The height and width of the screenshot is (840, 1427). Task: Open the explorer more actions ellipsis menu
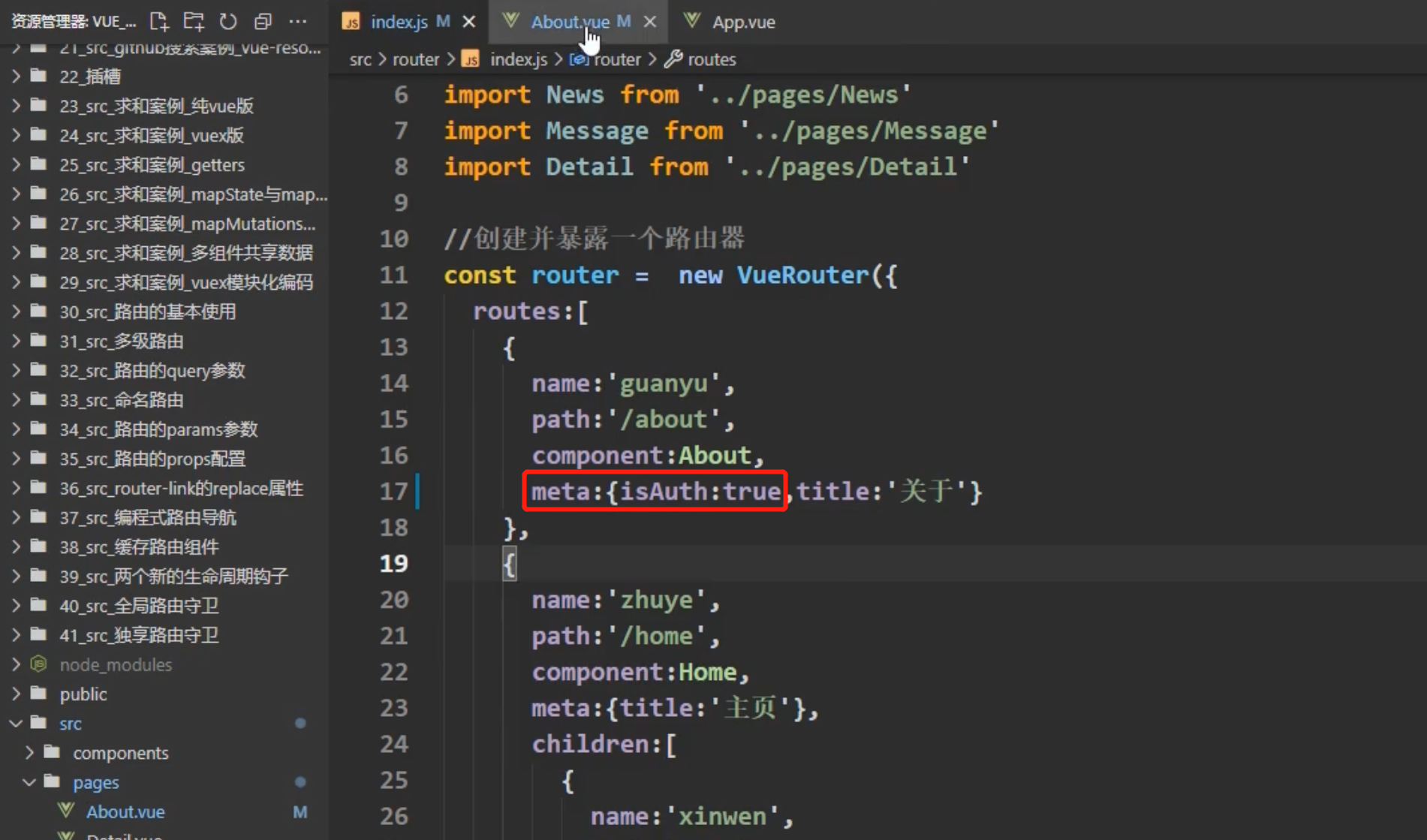pyautogui.click(x=298, y=21)
